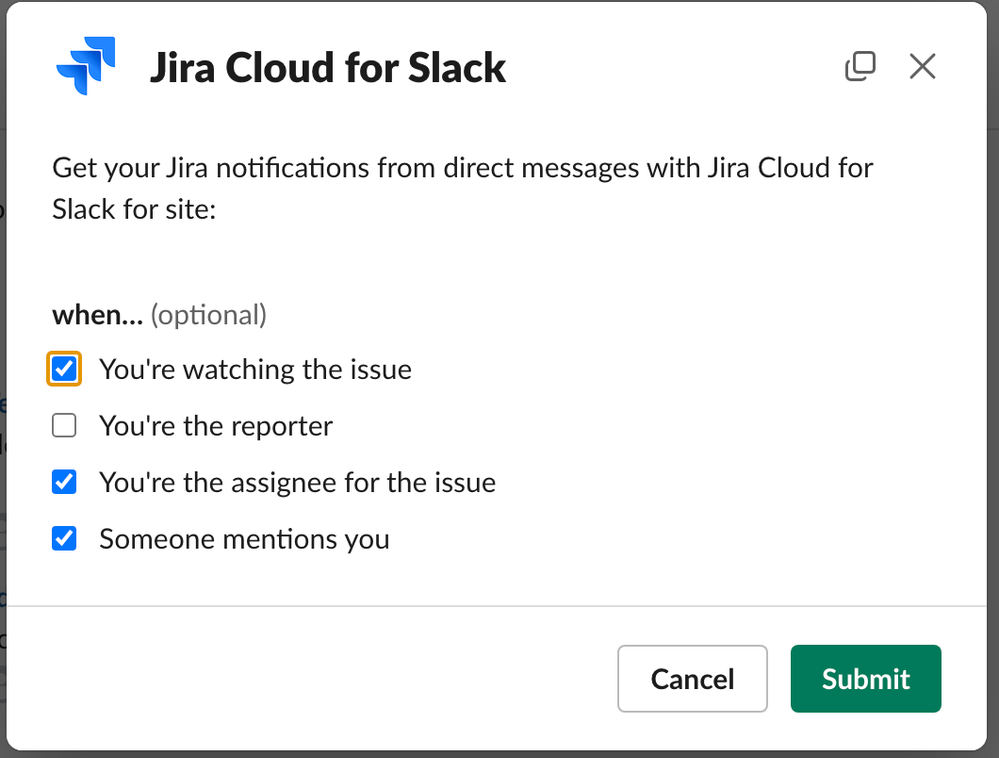This screenshot has width=999, height=758.
Task: Toggle "Someone mentions you" checkbox
Action: click(64, 539)
